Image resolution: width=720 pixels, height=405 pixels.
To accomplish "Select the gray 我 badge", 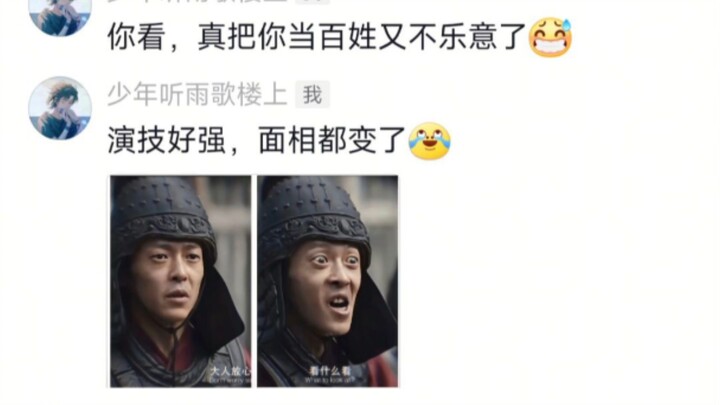I will pos(312,95).
